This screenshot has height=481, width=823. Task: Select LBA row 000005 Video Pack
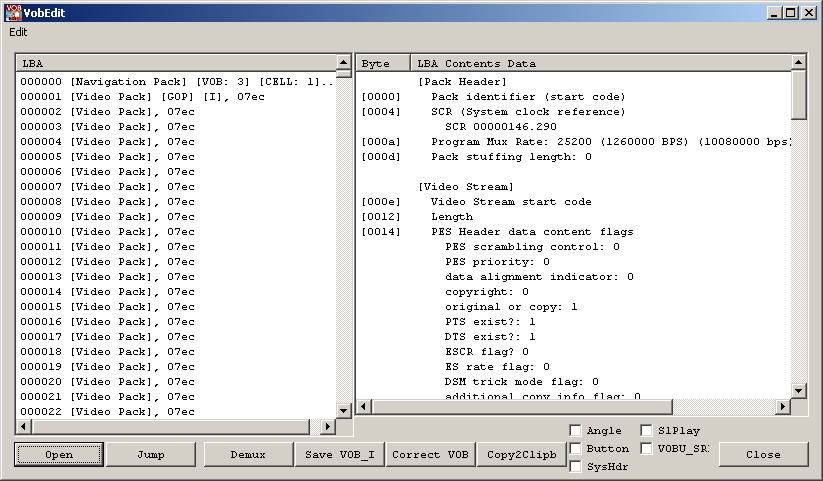pyautogui.click(x=107, y=157)
